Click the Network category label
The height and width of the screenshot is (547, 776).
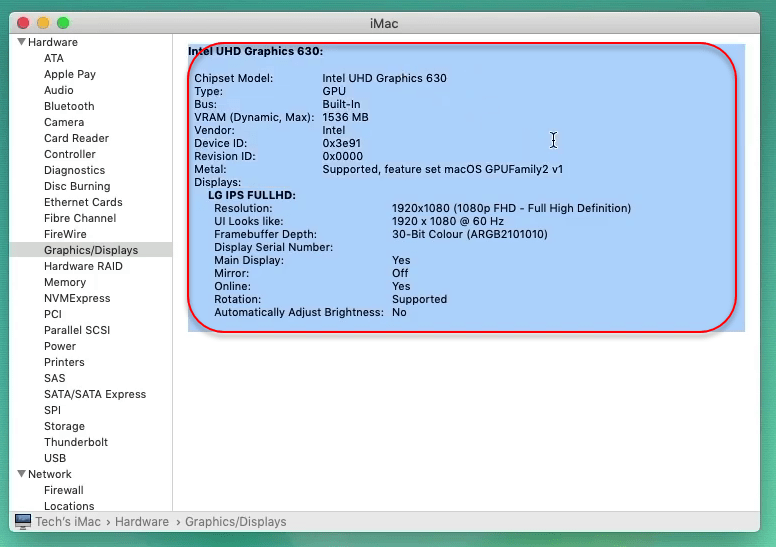click(x=49, y=474)
